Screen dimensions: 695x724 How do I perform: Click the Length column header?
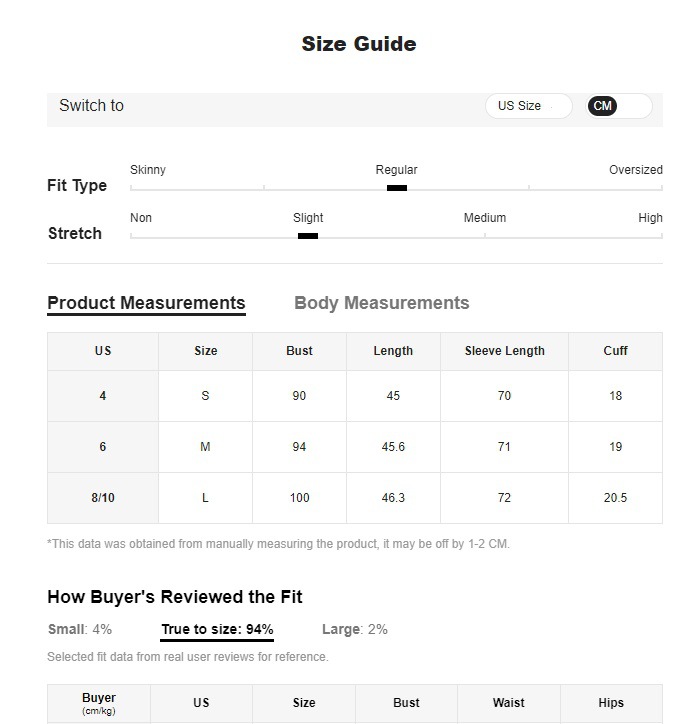pyautogui.click(x=393, y=351)
